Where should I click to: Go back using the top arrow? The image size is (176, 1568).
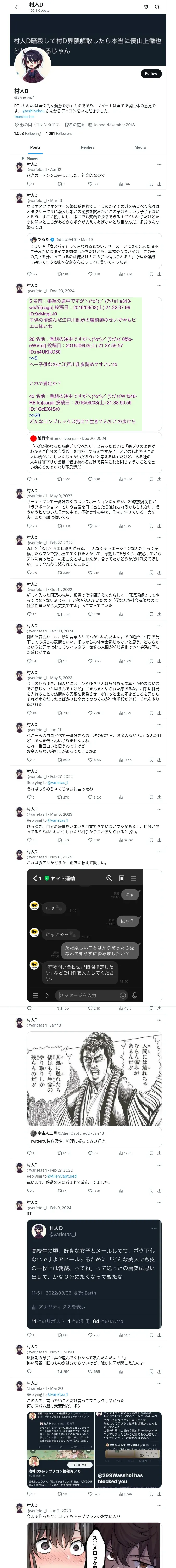[16, 7]
